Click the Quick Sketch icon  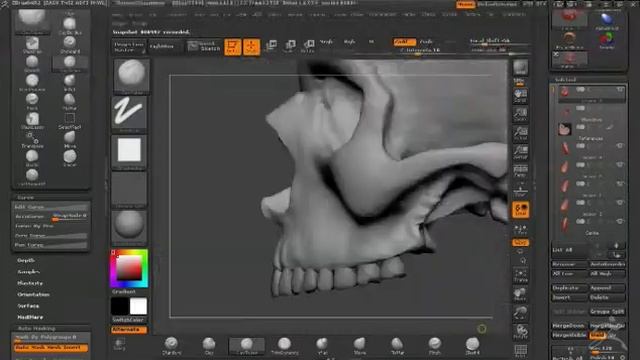[x=204, y=47]
